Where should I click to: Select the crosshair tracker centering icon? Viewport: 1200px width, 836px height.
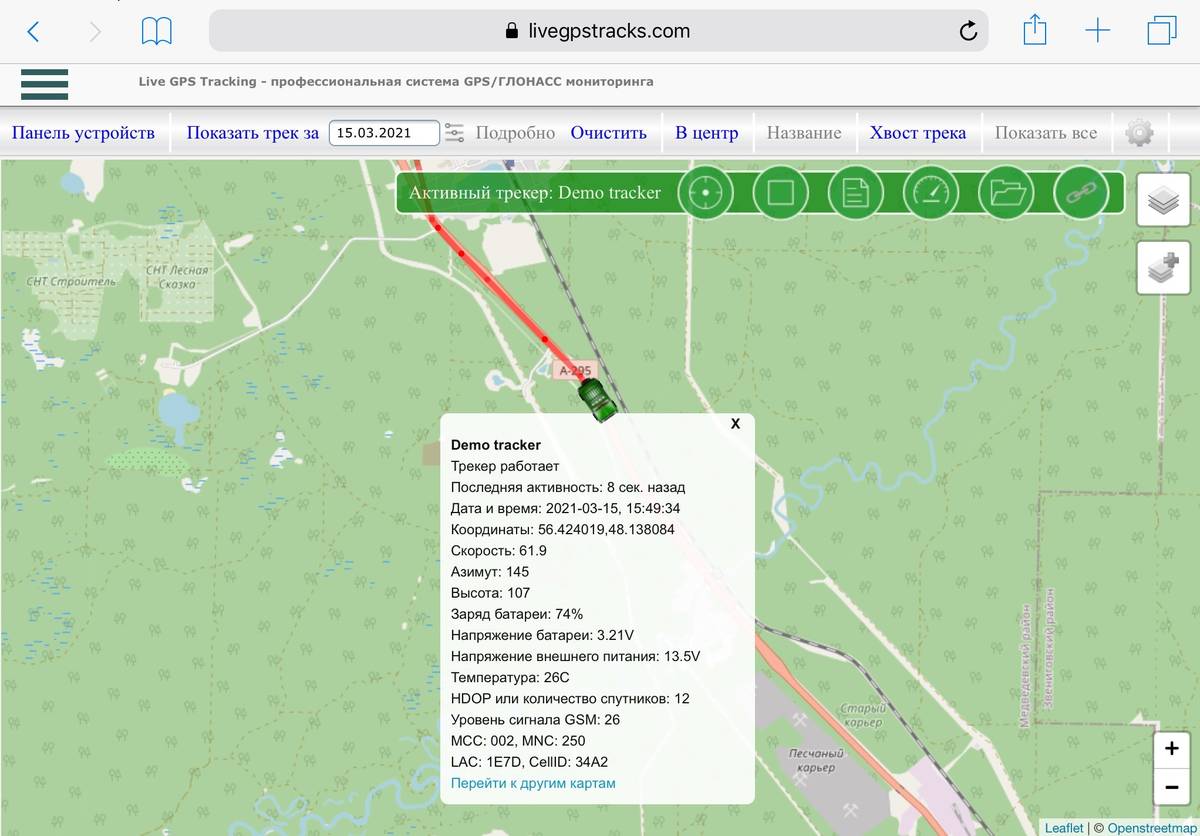706,192
